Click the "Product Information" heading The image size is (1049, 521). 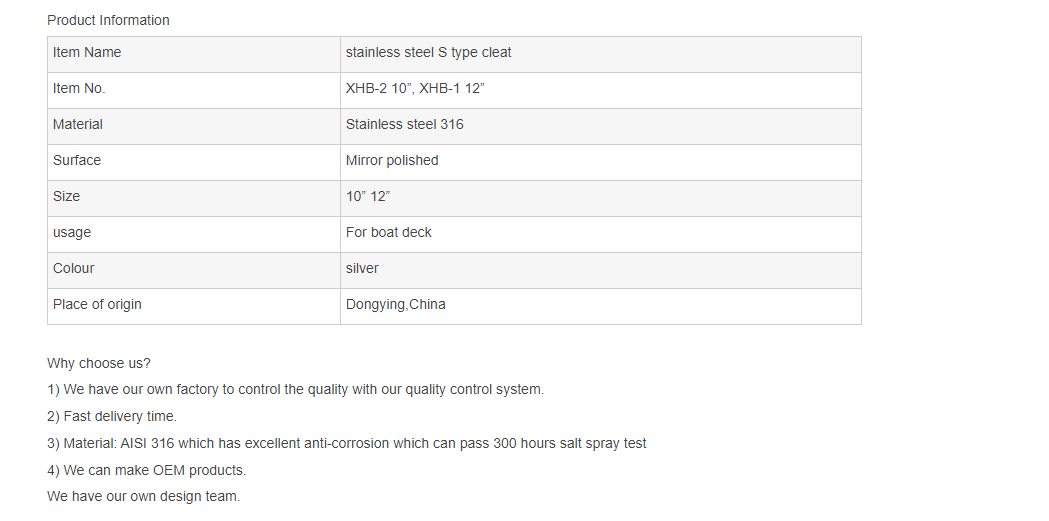(108, 20)
